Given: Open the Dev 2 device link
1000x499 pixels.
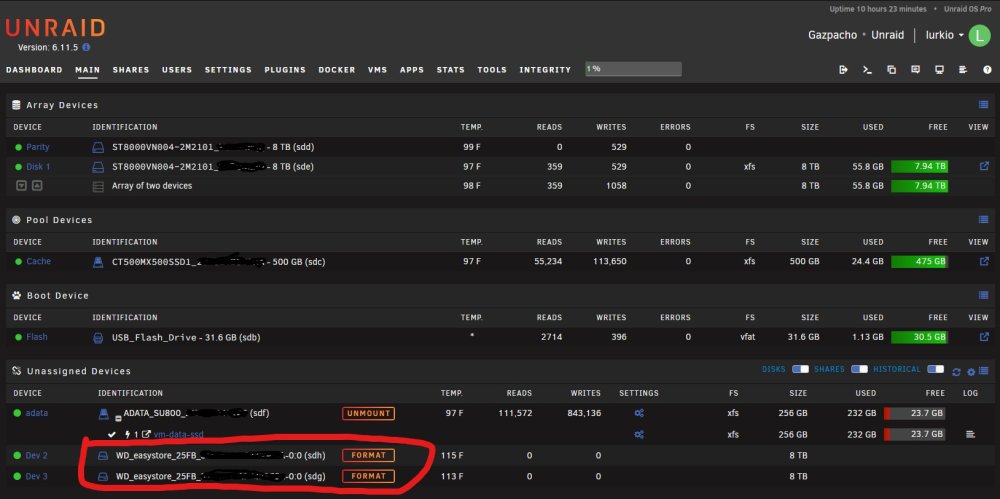Looking at the screenshot, I should 36,456.
